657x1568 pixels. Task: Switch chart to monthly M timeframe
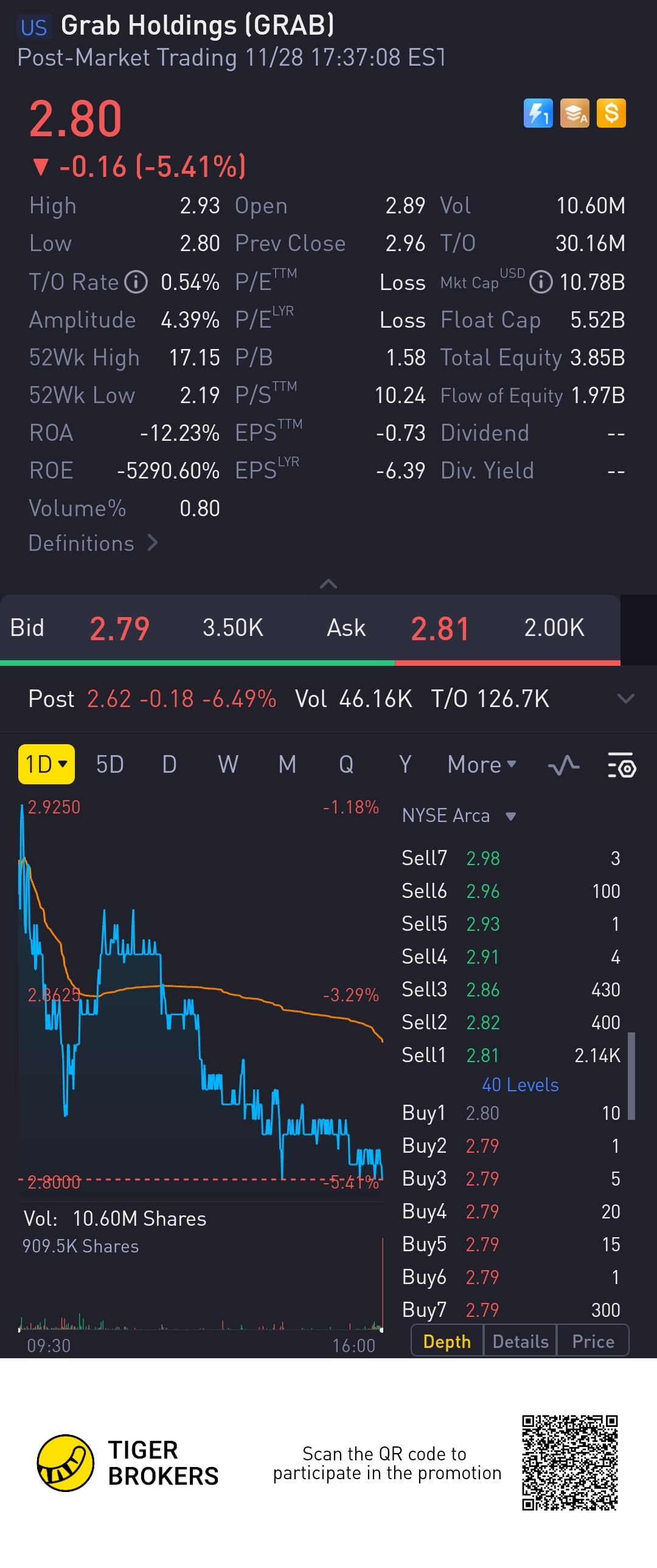tap(287, 764)
